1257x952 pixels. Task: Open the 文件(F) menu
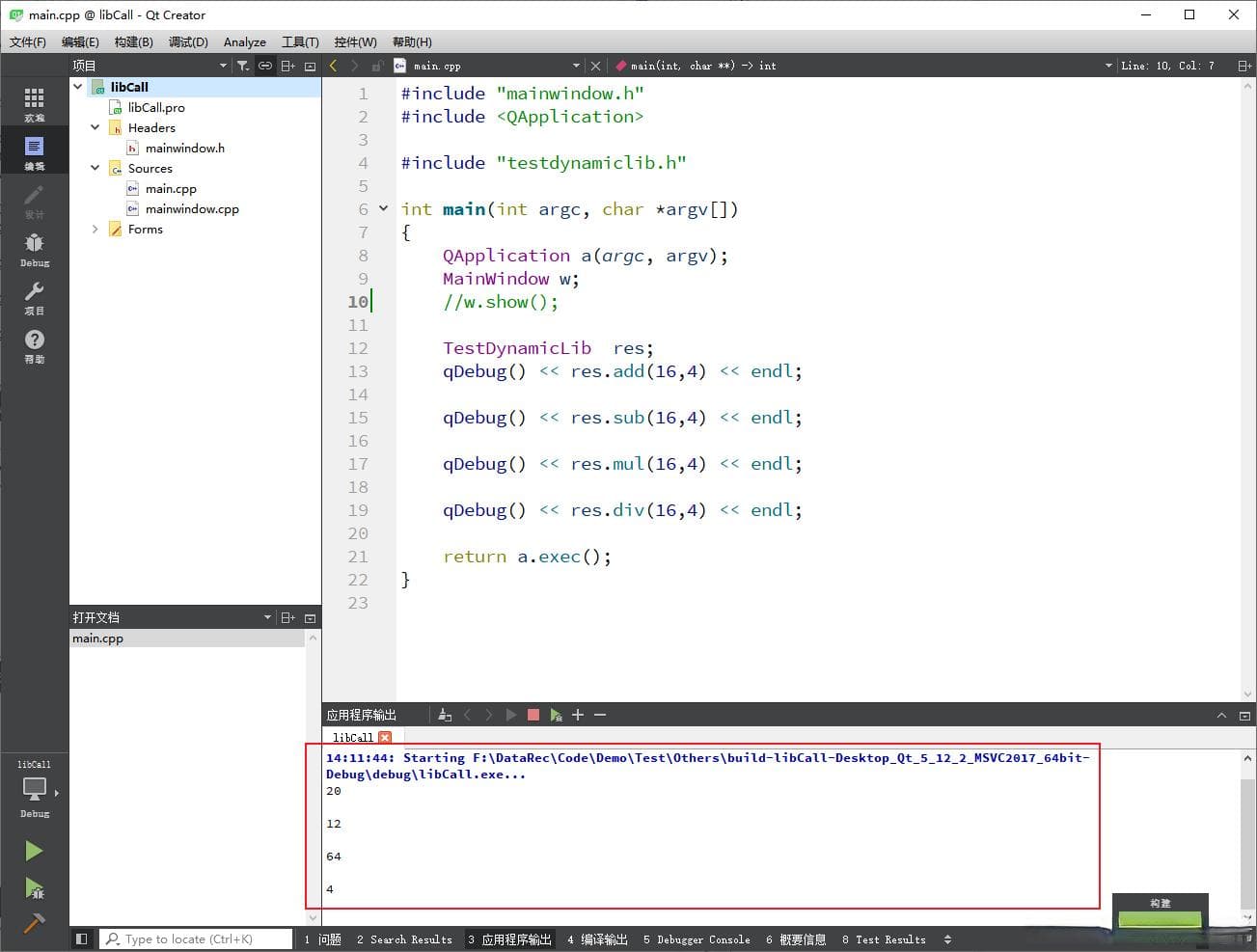point(28,41)
